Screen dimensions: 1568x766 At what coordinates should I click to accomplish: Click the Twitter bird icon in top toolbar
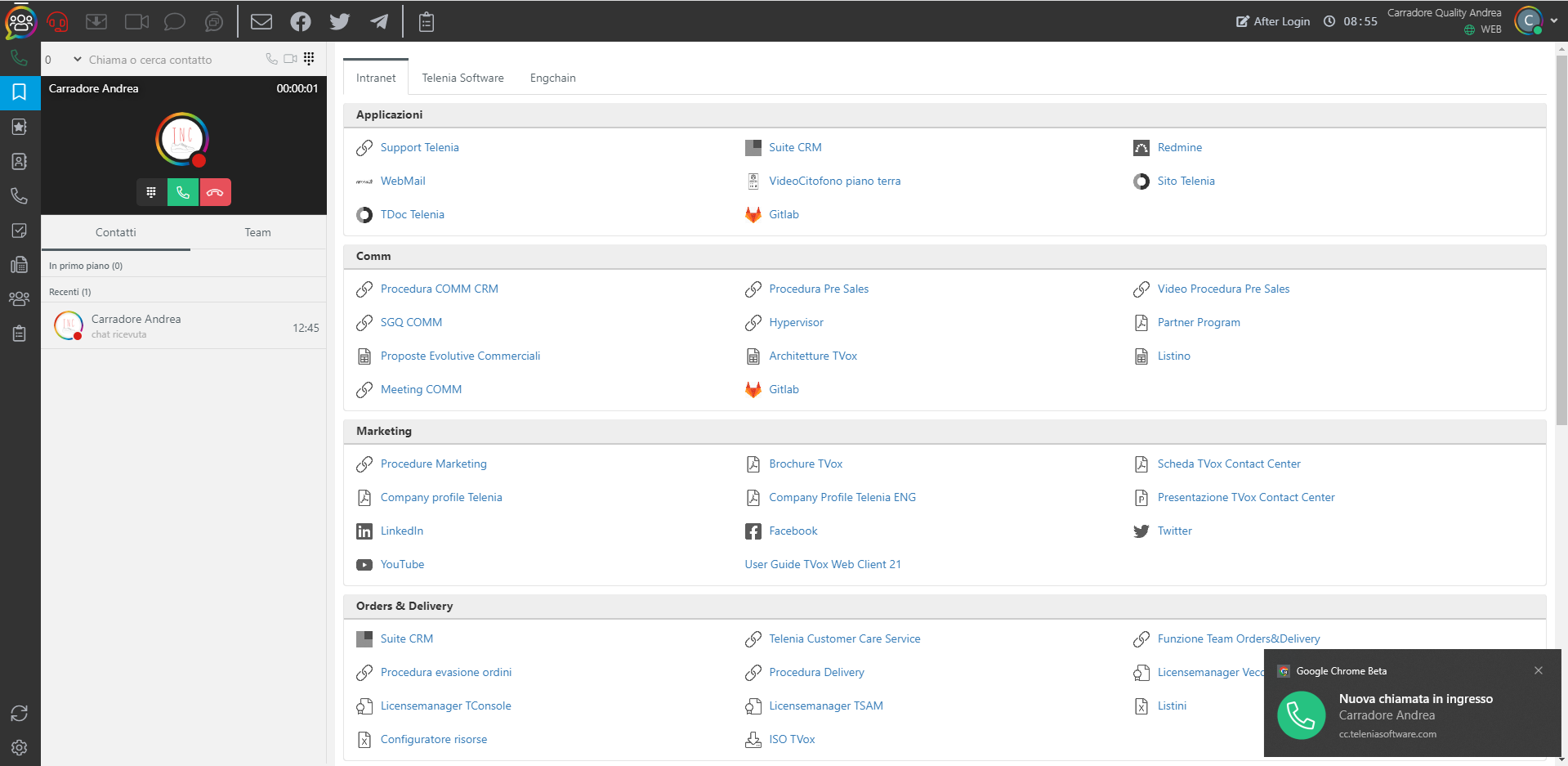click(x=340, y=22)
